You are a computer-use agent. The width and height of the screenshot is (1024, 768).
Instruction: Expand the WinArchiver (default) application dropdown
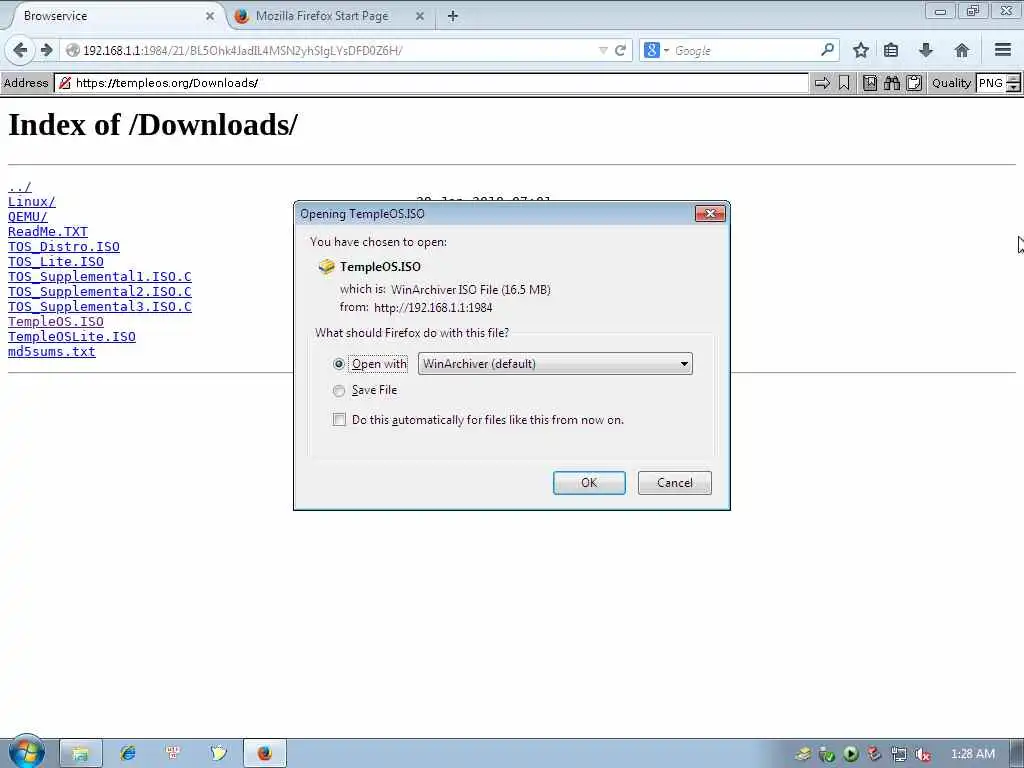point(555,364)
